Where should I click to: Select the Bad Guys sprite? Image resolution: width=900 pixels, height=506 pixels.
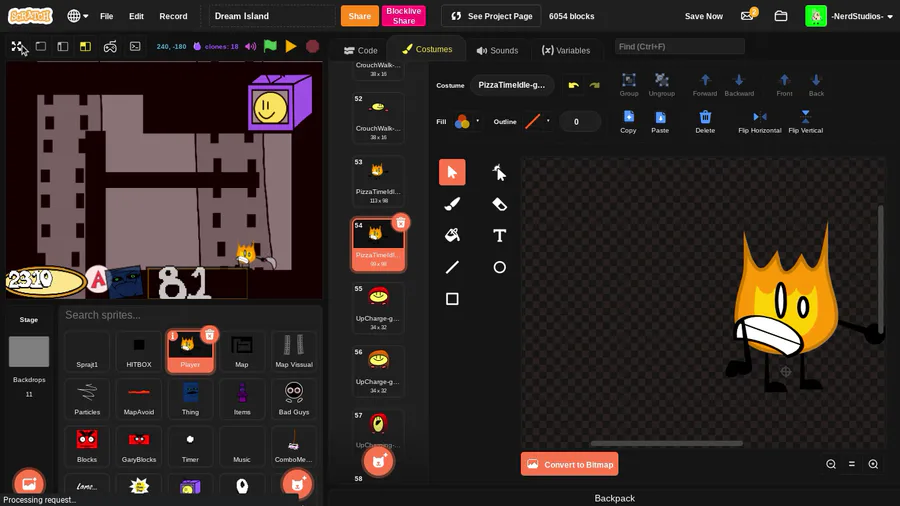coord(293,399)
